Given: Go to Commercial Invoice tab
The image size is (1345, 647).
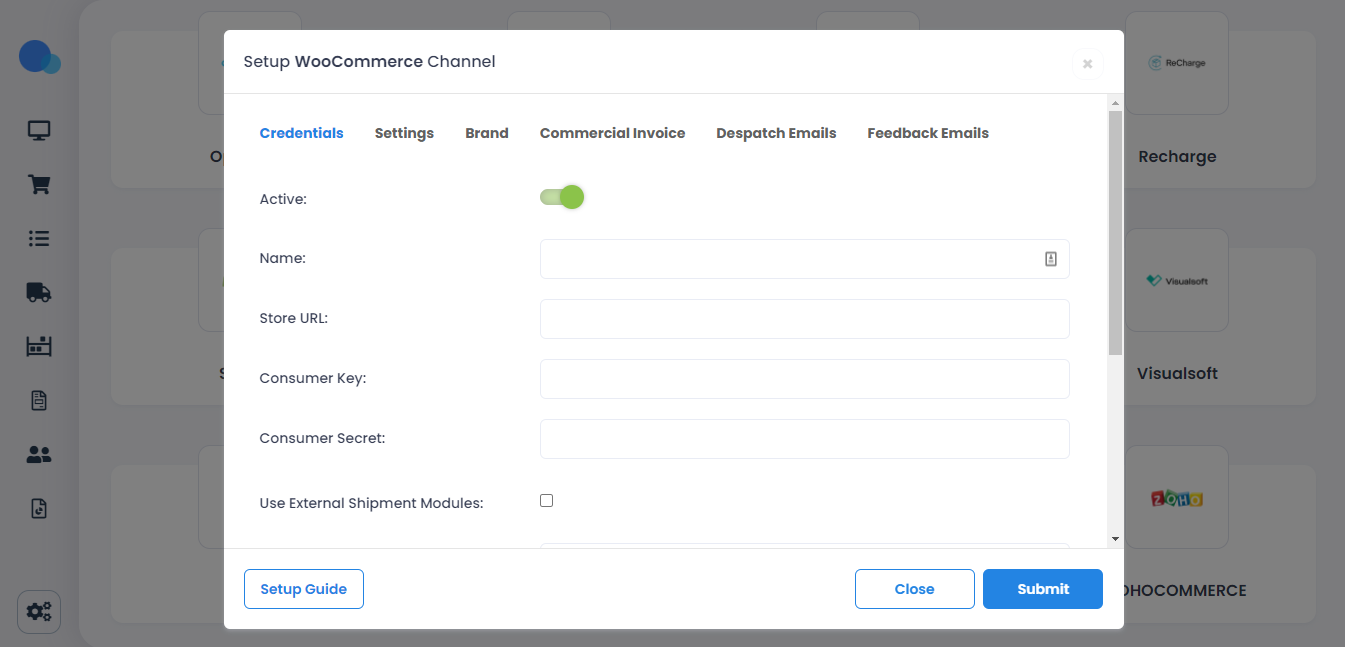Looking at the screenshot, I should tap(612, 133).
